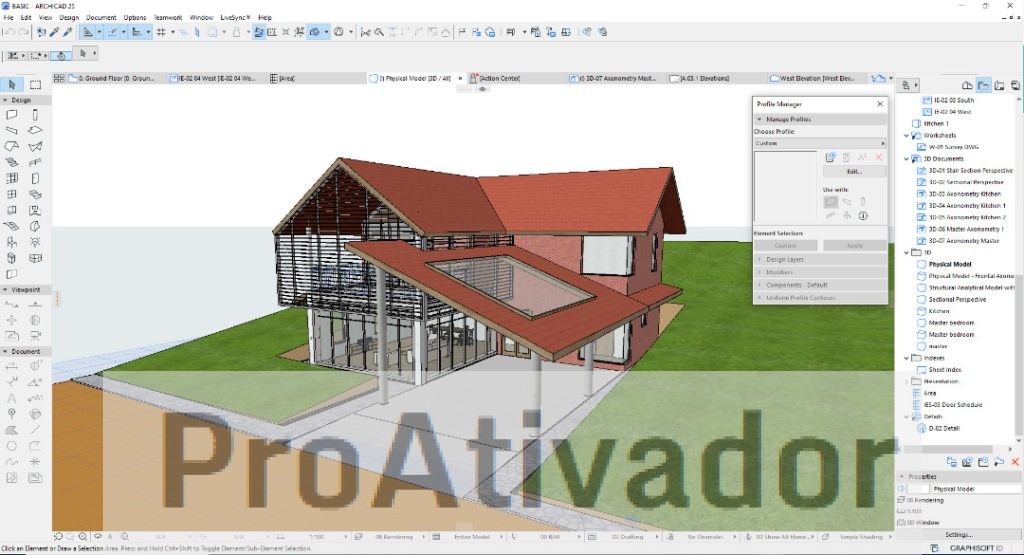Select the Railing tool in Design toolbox
Image resolution: width=1024 pixels, height=555 pixels.
(x=35, y=162)
